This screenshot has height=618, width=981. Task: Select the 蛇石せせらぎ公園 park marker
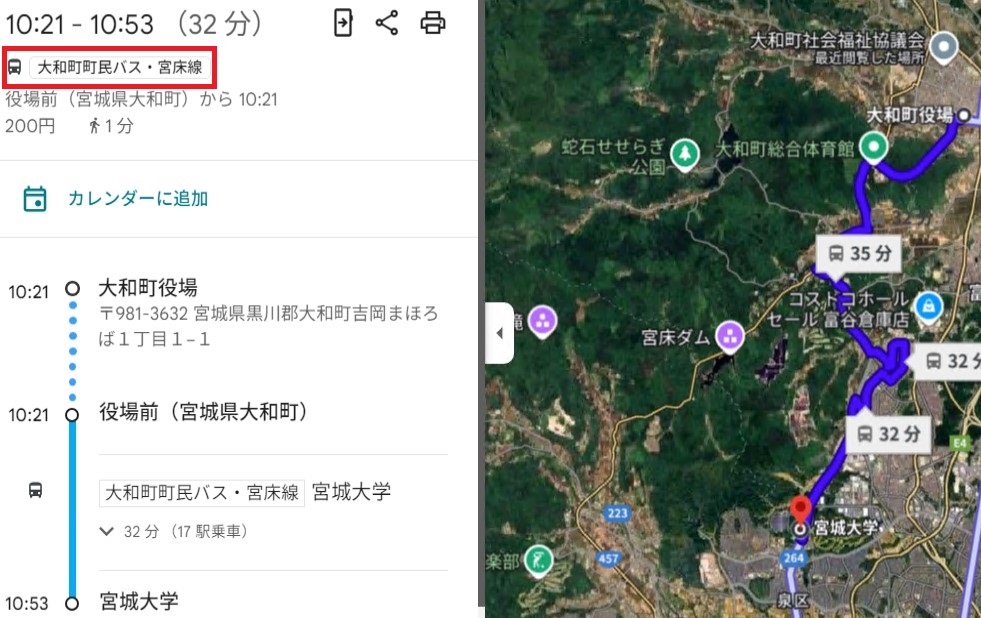point(685,154)
